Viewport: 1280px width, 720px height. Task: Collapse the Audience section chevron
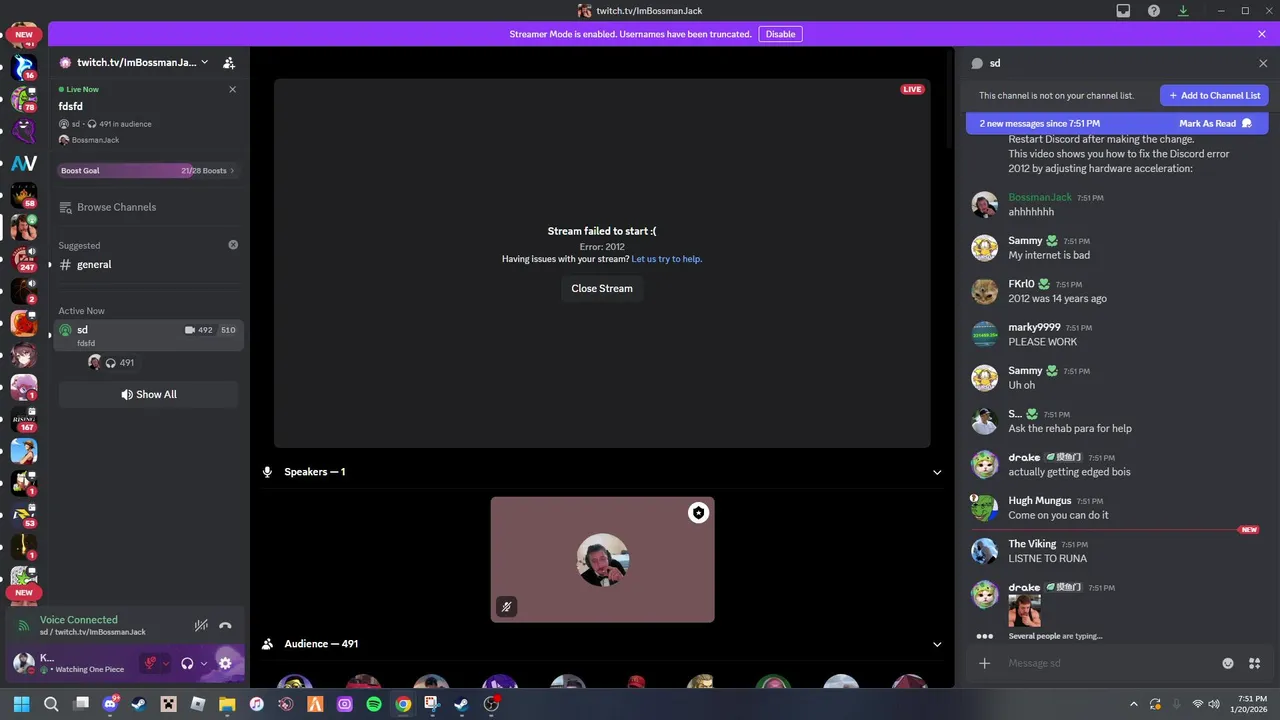[x=937, y=644]
